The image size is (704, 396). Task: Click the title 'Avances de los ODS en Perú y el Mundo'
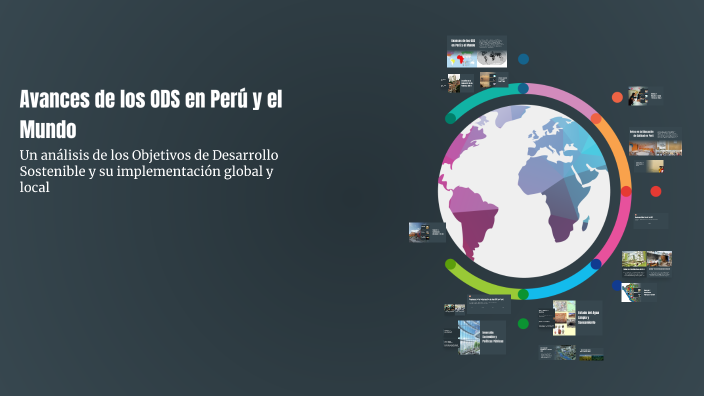[151, 114]
